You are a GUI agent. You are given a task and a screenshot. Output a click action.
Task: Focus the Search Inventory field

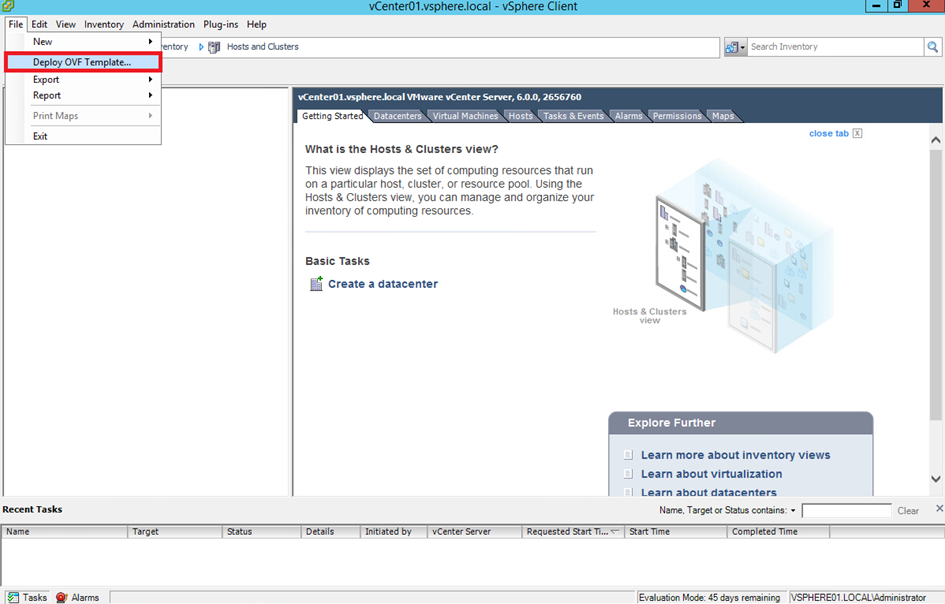pyautogui.click(x=835, y=47)
